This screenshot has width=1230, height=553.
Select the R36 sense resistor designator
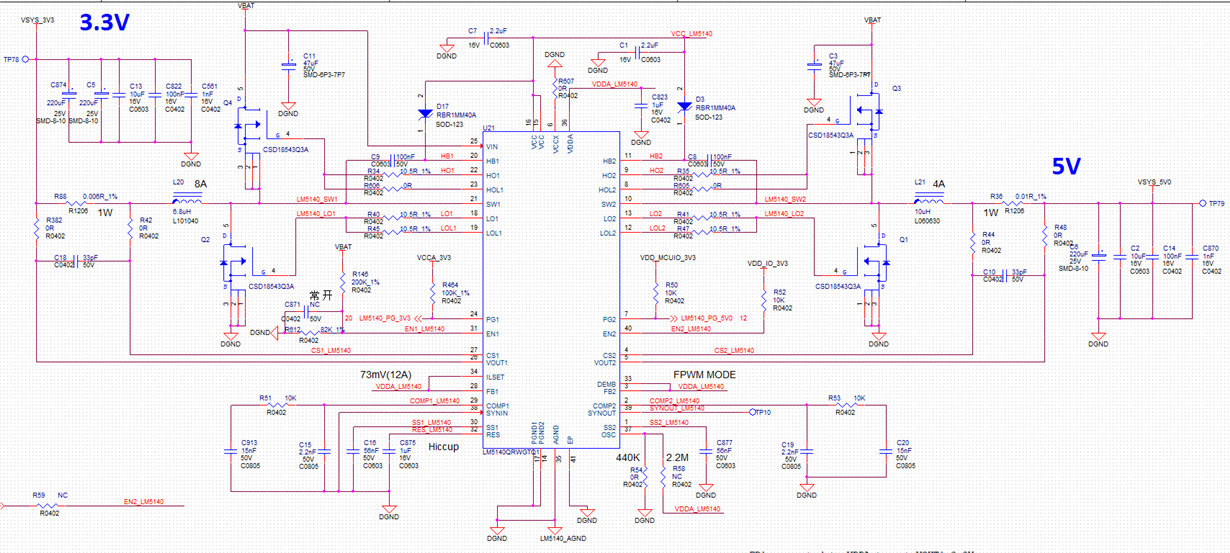coord(996,196)
